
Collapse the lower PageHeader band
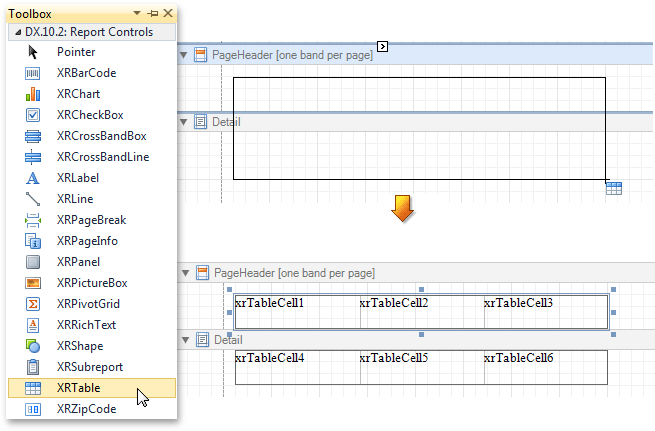click(185, 273)
